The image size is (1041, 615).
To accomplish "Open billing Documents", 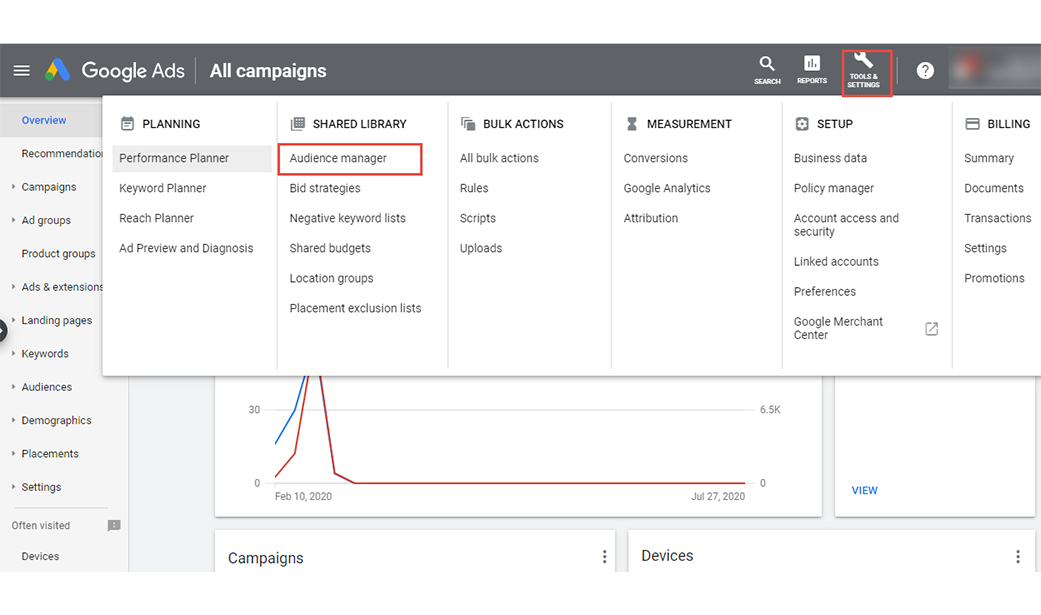I will 994,188.
